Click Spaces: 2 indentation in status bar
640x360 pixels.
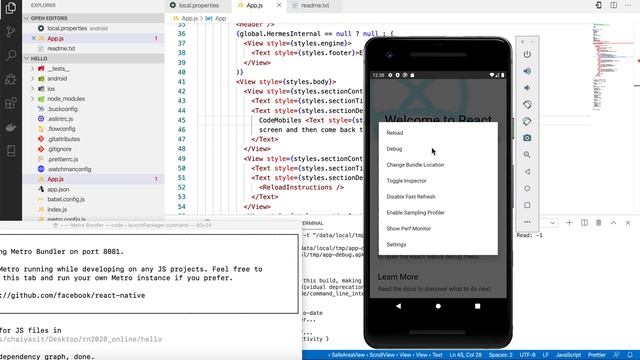(500, 355)
